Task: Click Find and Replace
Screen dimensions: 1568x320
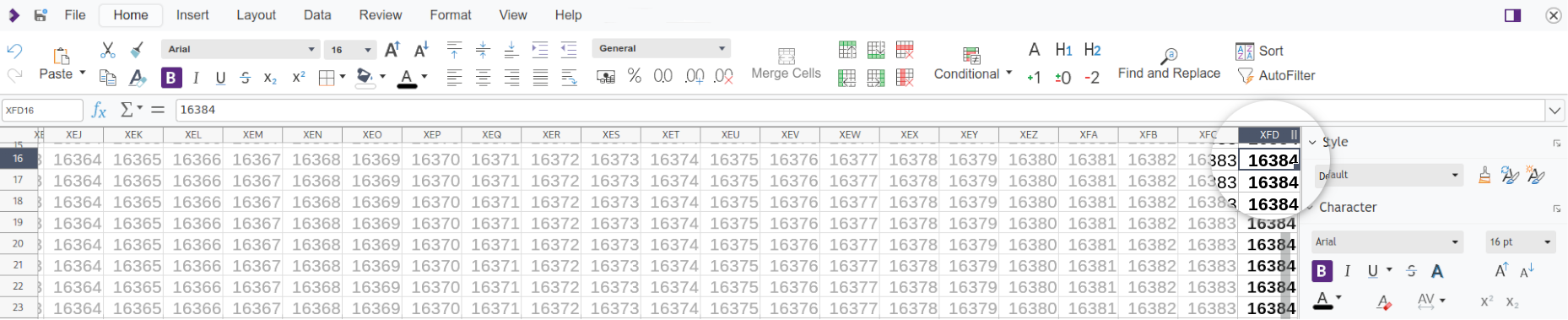Action: click(1169, 65)
